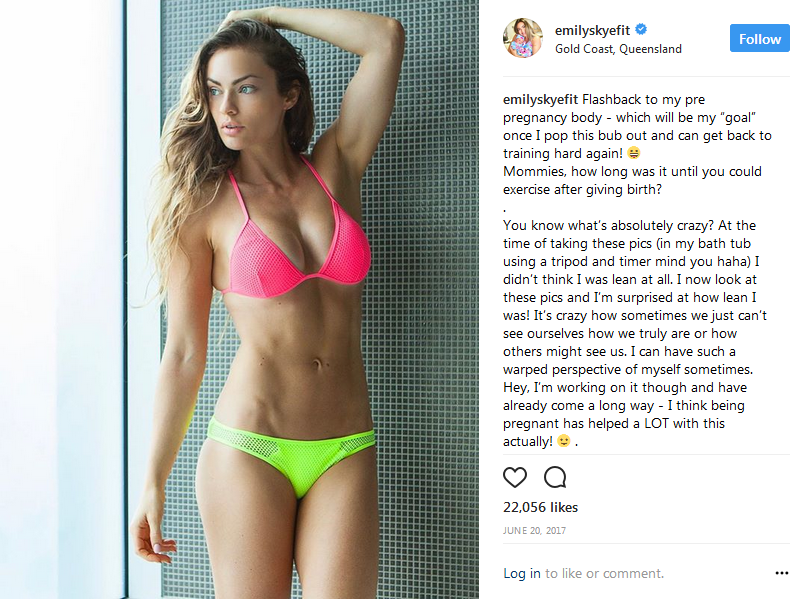The width and height of the screenshot is (796, 599).
Task: Open the JUNE 20, 2017 post permalink
Action: 534,530
